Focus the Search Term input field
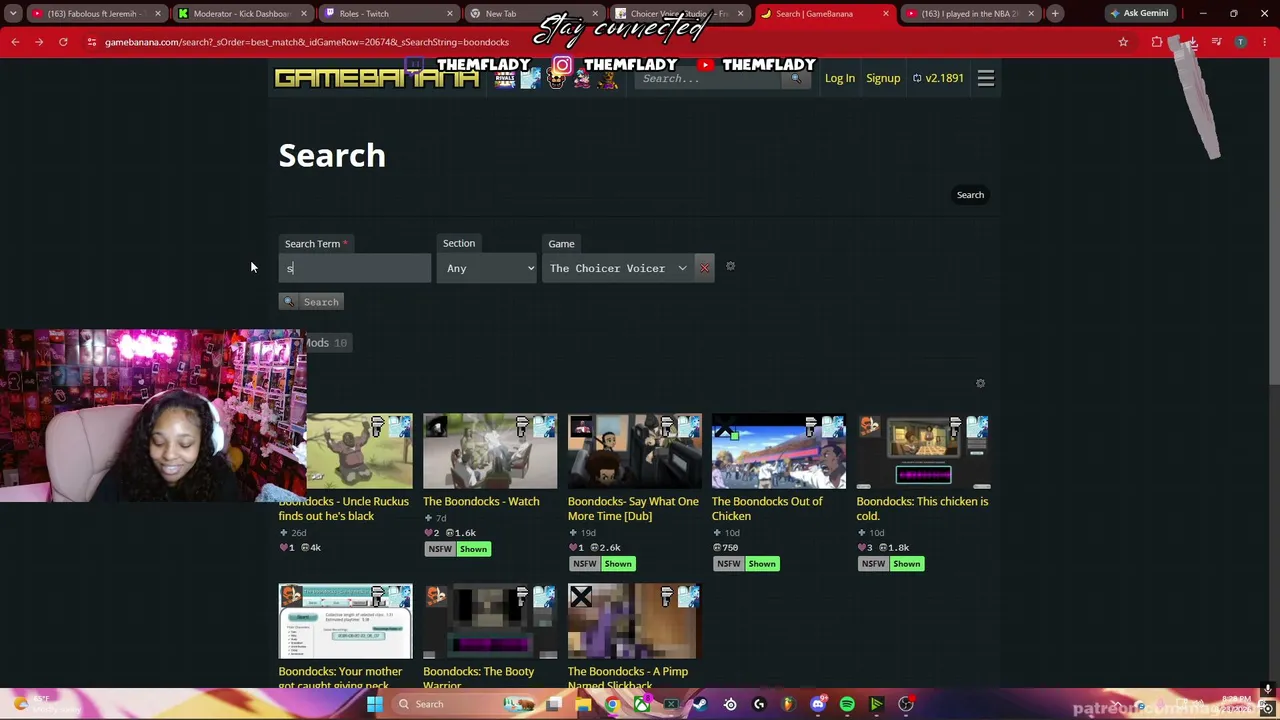 [355, 268]
